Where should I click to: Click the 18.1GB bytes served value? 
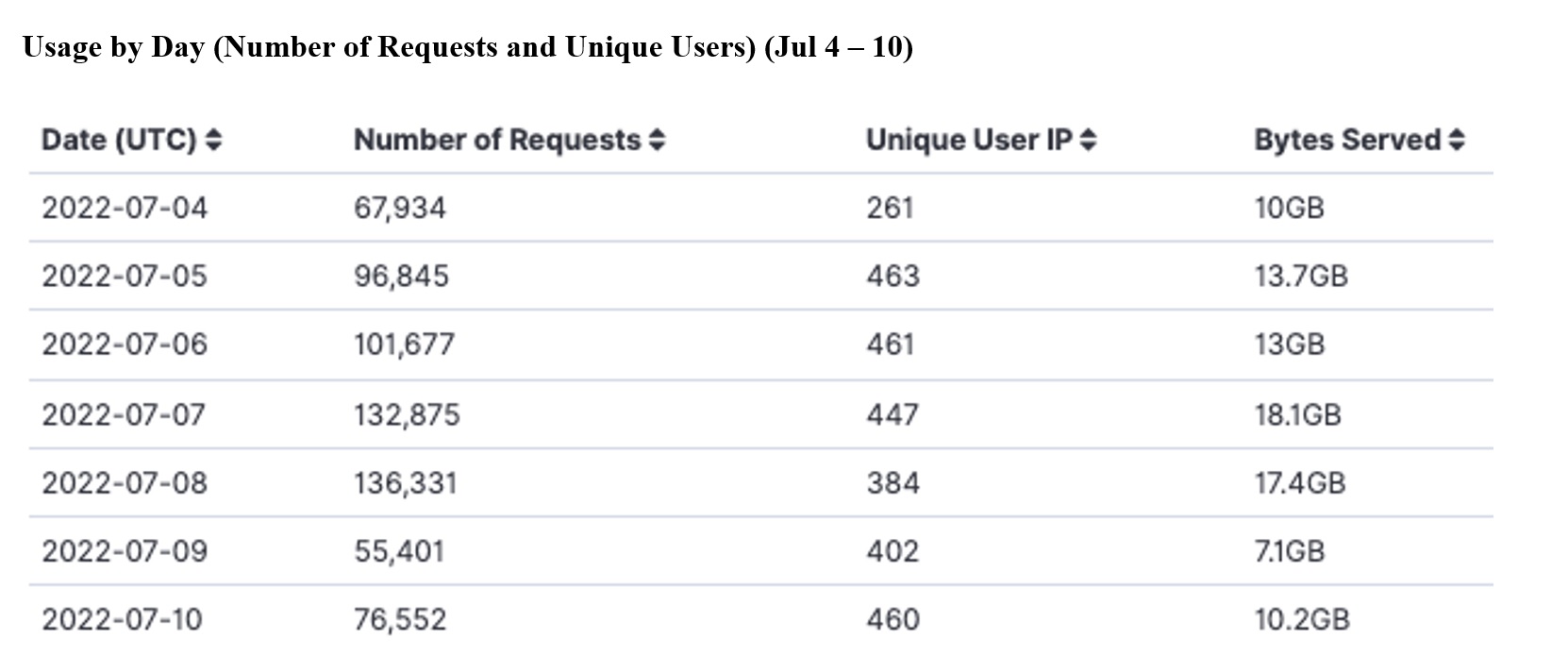(1297, 414)
